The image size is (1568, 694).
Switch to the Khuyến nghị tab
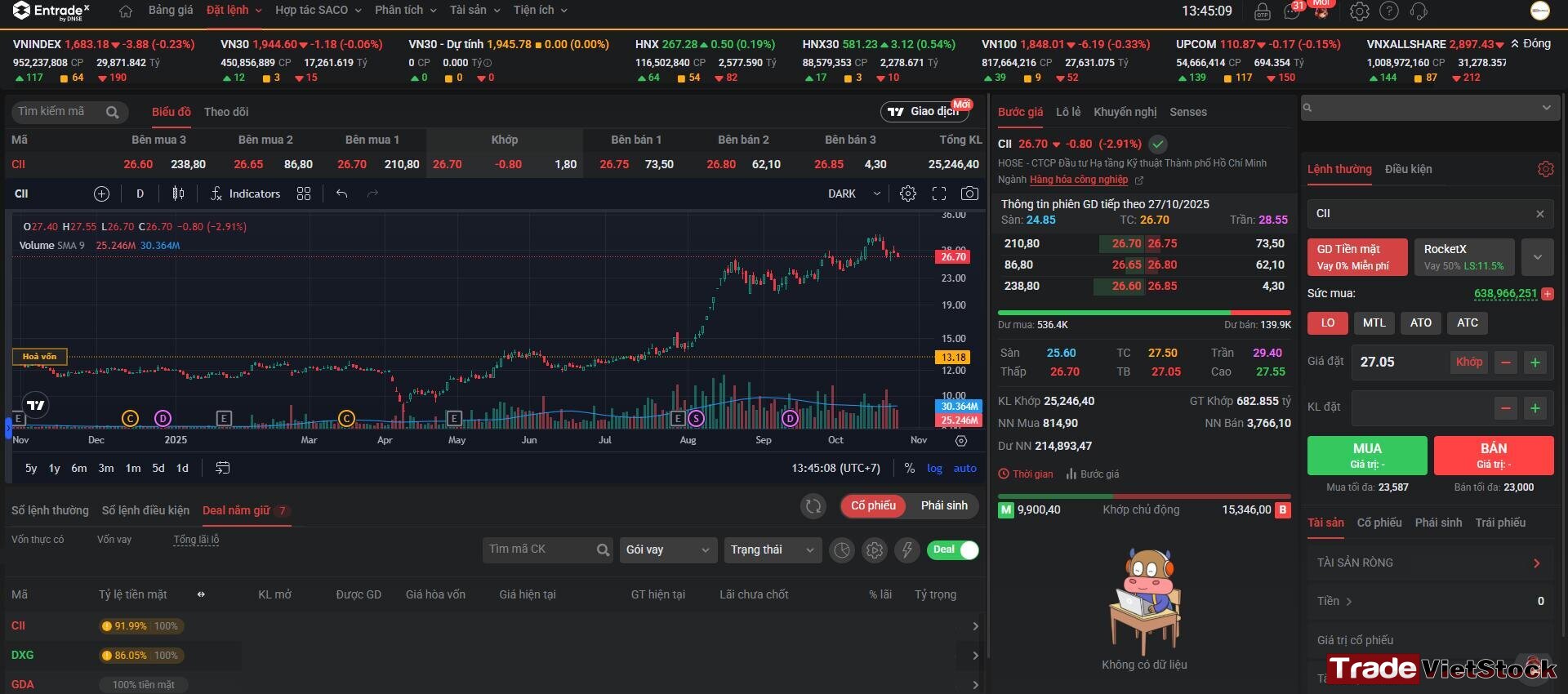click(1125, 112)
